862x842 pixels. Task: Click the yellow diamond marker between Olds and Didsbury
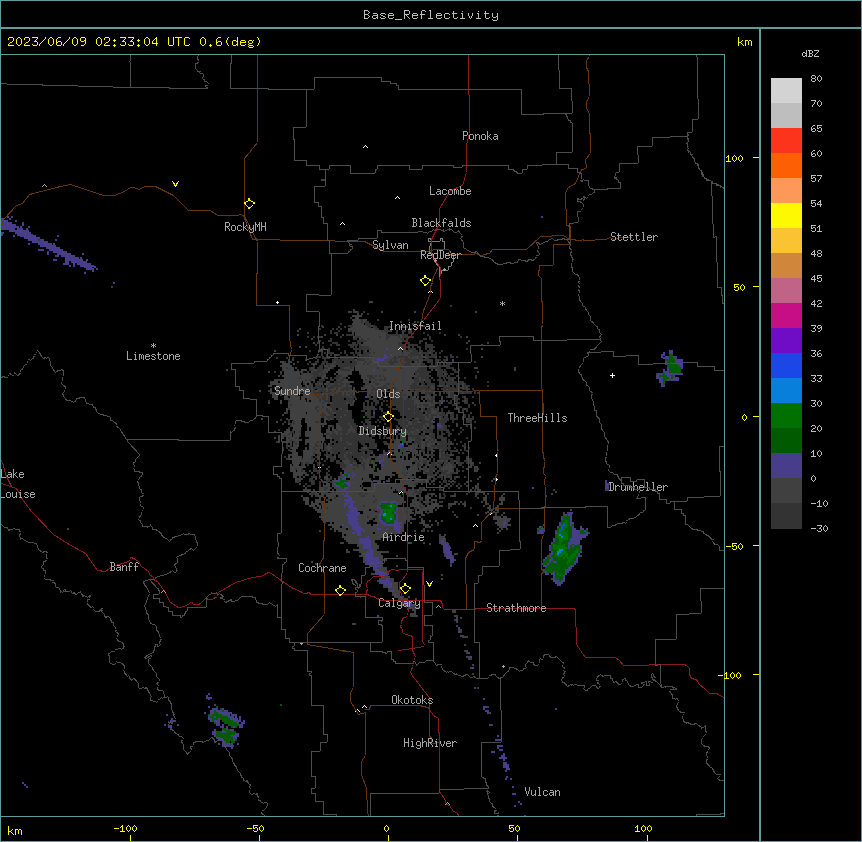pyautogui.click(x=388, y=417)
